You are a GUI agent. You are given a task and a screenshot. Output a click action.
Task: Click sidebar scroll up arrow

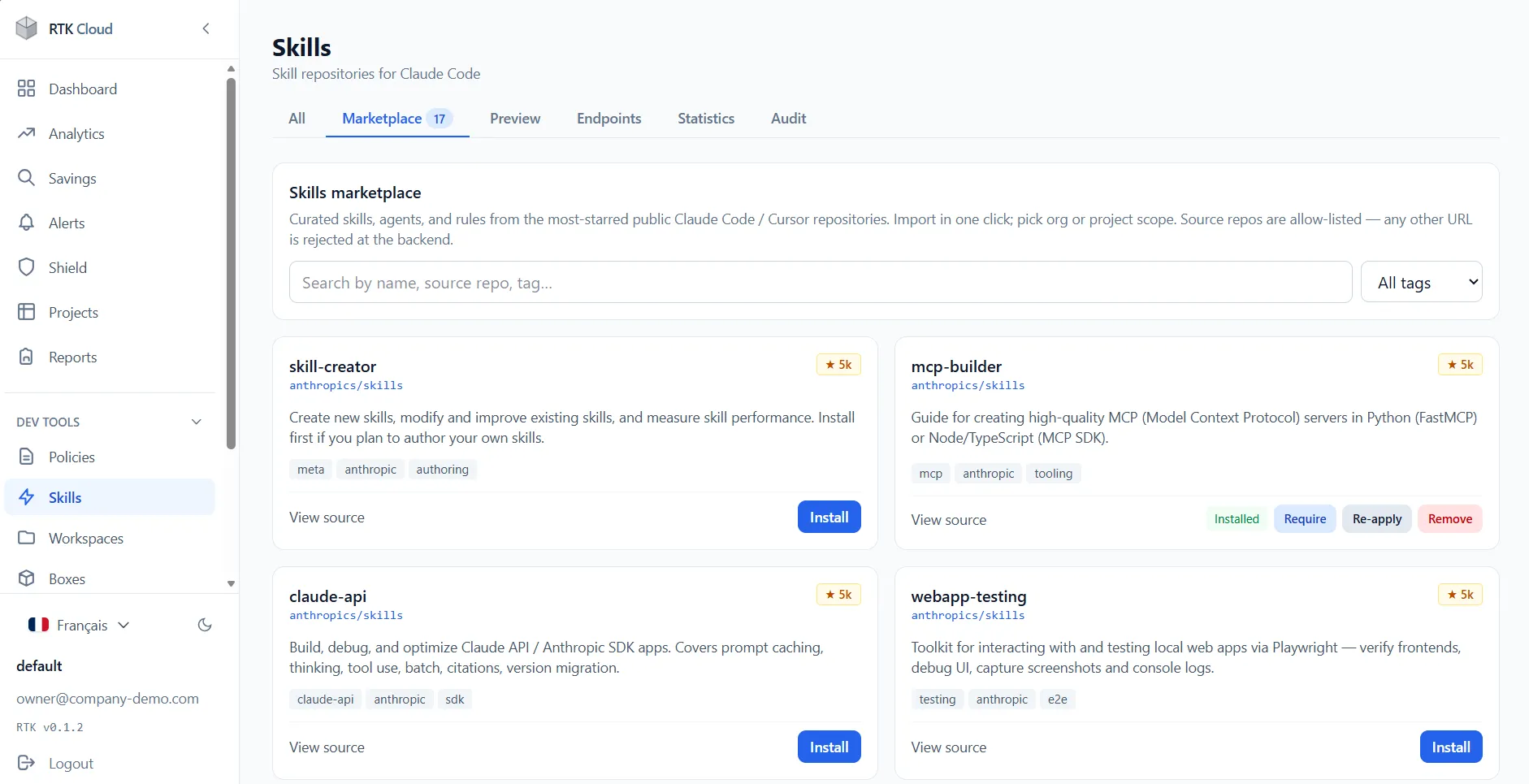(231, 69)
